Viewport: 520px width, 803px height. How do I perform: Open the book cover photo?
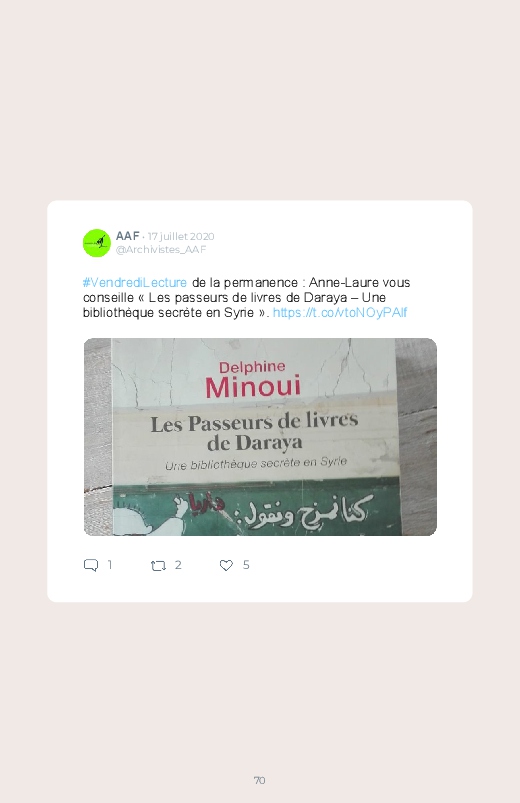click(x=260, y=437)
